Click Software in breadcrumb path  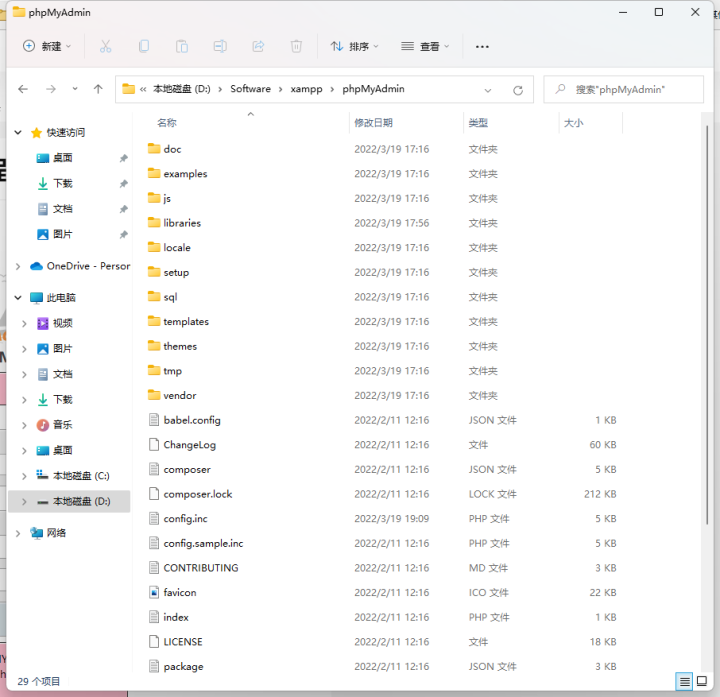point(250,89)
